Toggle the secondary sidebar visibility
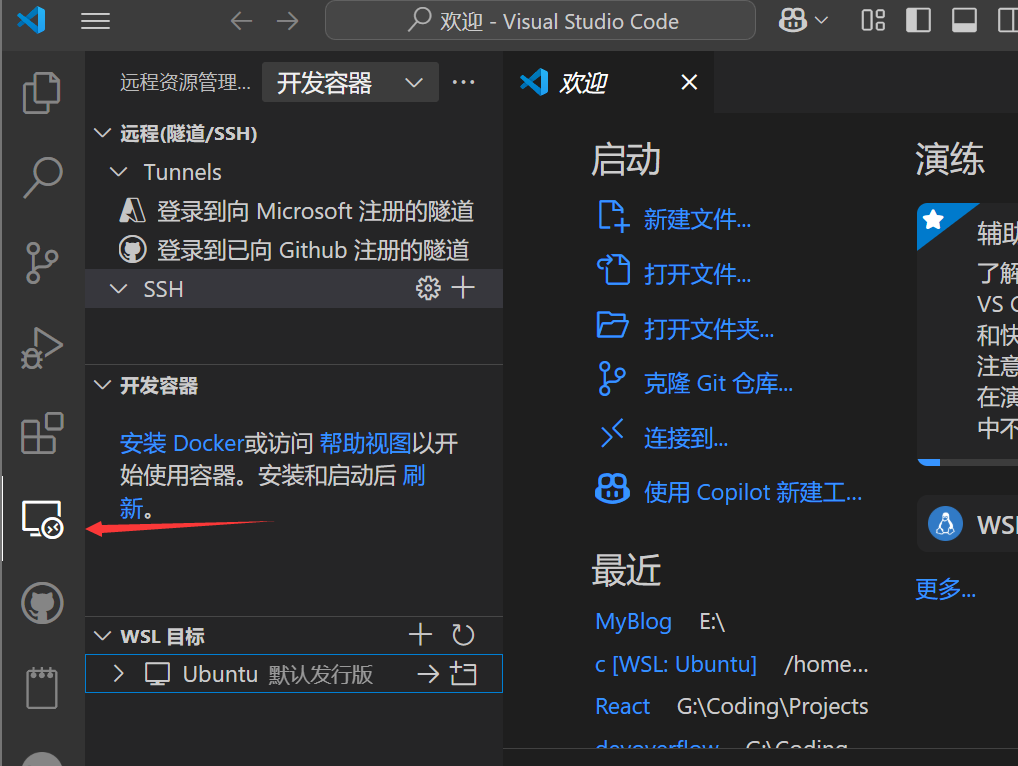Screen dimensions: 1018x766 click(x=1006, y=19)
